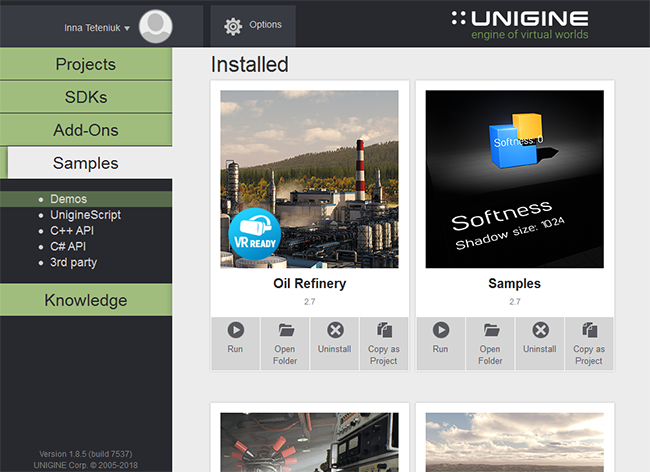Expand the Inna Teteniuk account dropdown
Screen dimensions: 650x472
97,28
